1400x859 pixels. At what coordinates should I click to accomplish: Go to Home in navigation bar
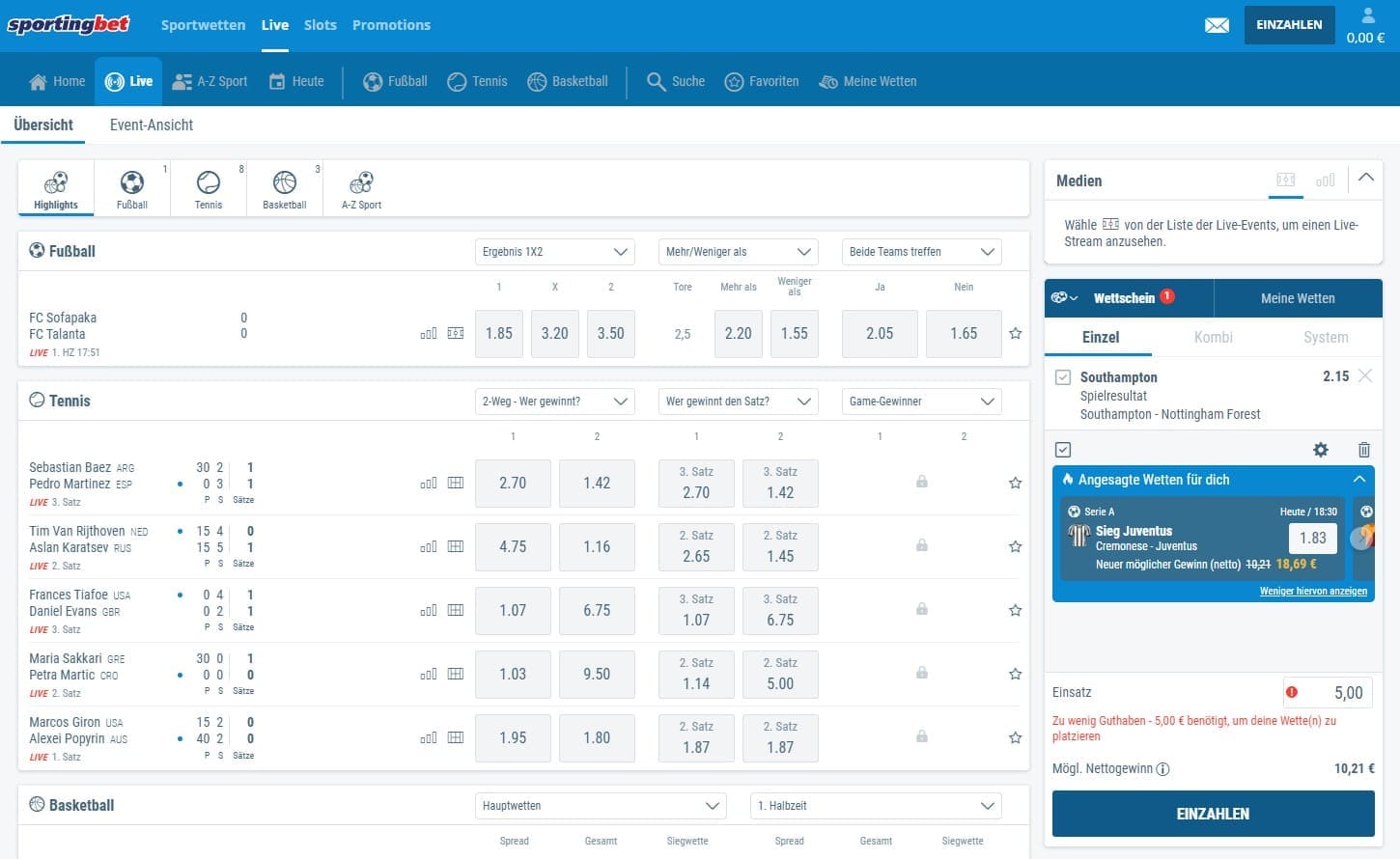[x=57, y=81]
